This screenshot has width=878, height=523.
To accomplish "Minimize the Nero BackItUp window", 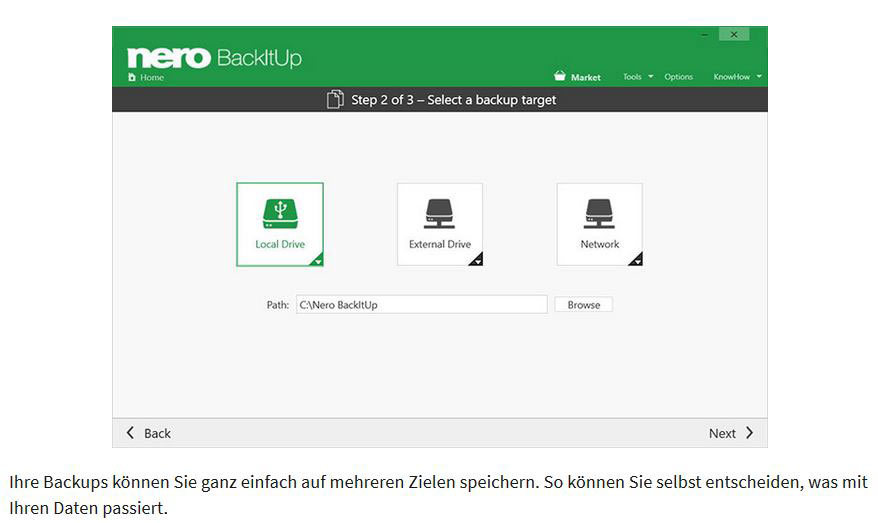I will 704,35.
